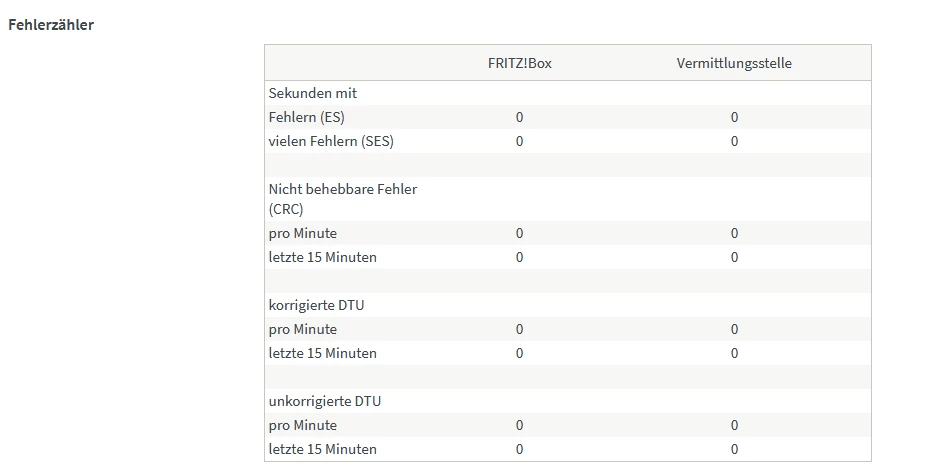Click "letzte 15 Minuten" label under unkorrigierte DTU
Screen dimensions: 938x467
[323, 449]
